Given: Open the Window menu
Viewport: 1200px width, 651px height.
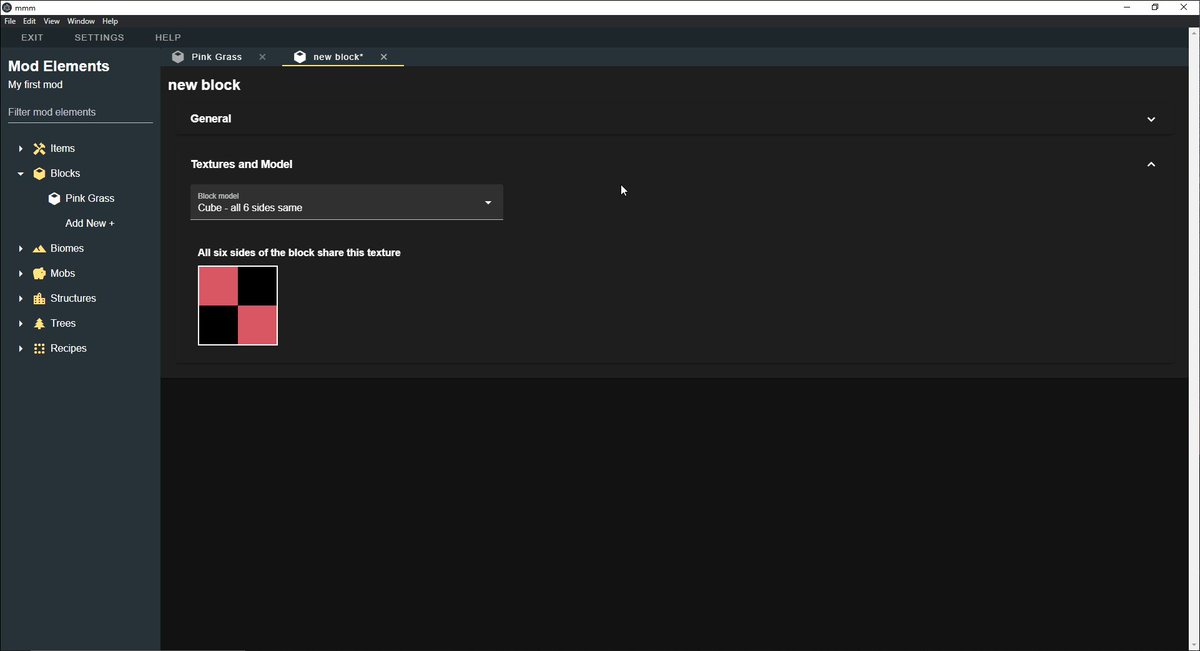Looking at the screenshot, I should pyautogui.click(x=81, y=21).
